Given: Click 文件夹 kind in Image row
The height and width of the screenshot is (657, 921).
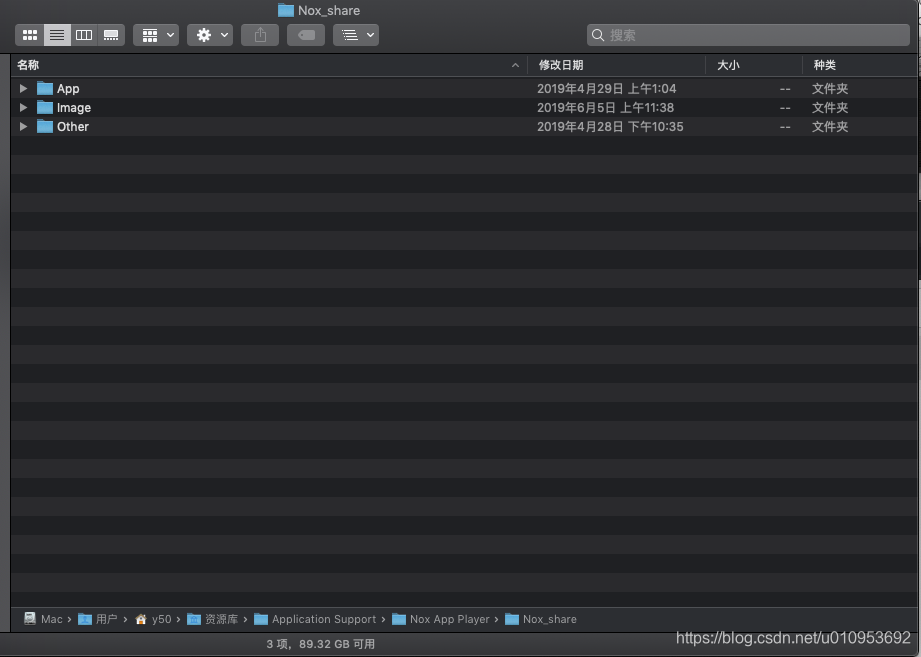Looking at the screenshot, I should click(x=830, y=107).
